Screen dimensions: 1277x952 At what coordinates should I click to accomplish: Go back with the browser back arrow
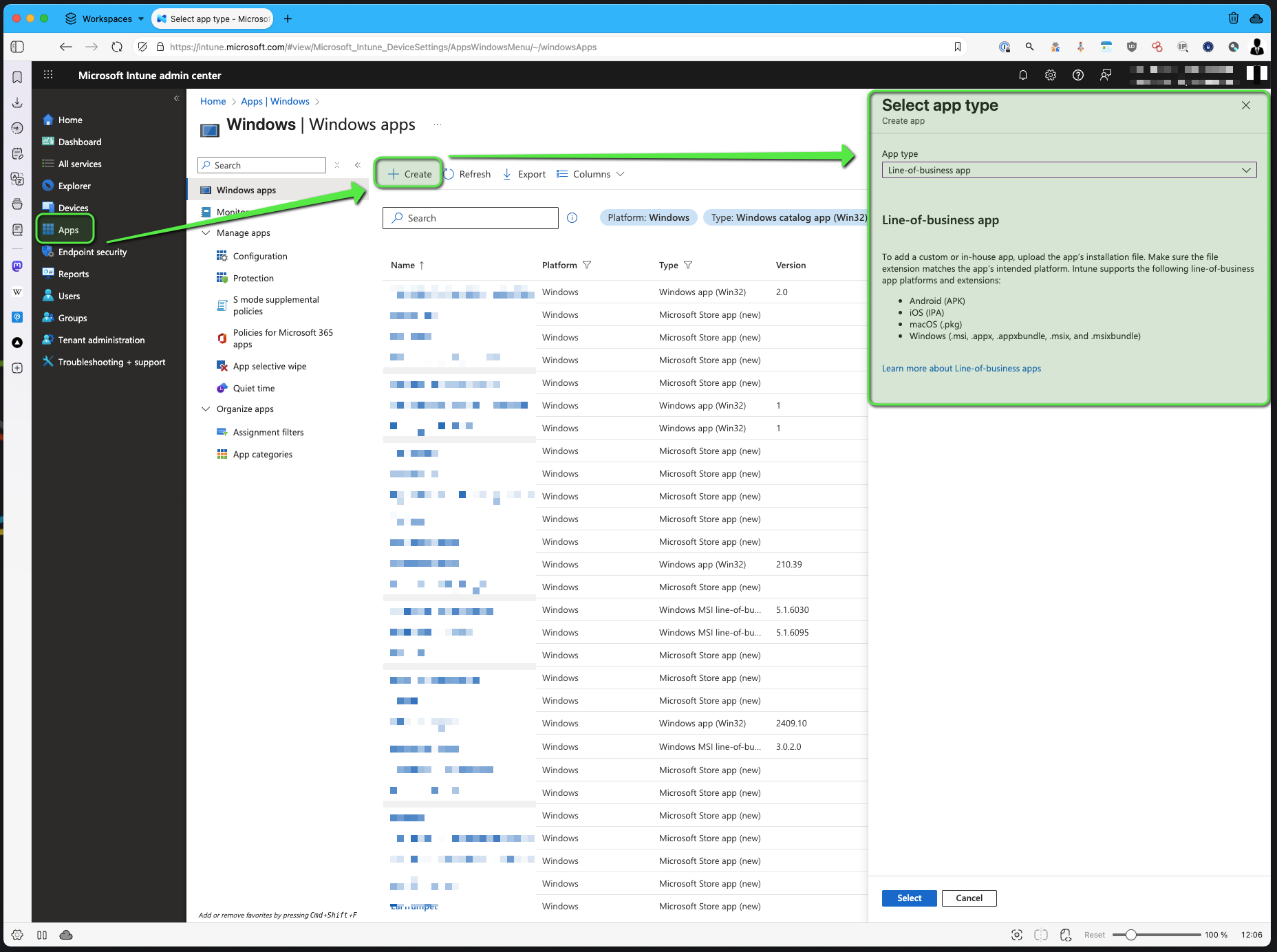[x=66, y=47]
